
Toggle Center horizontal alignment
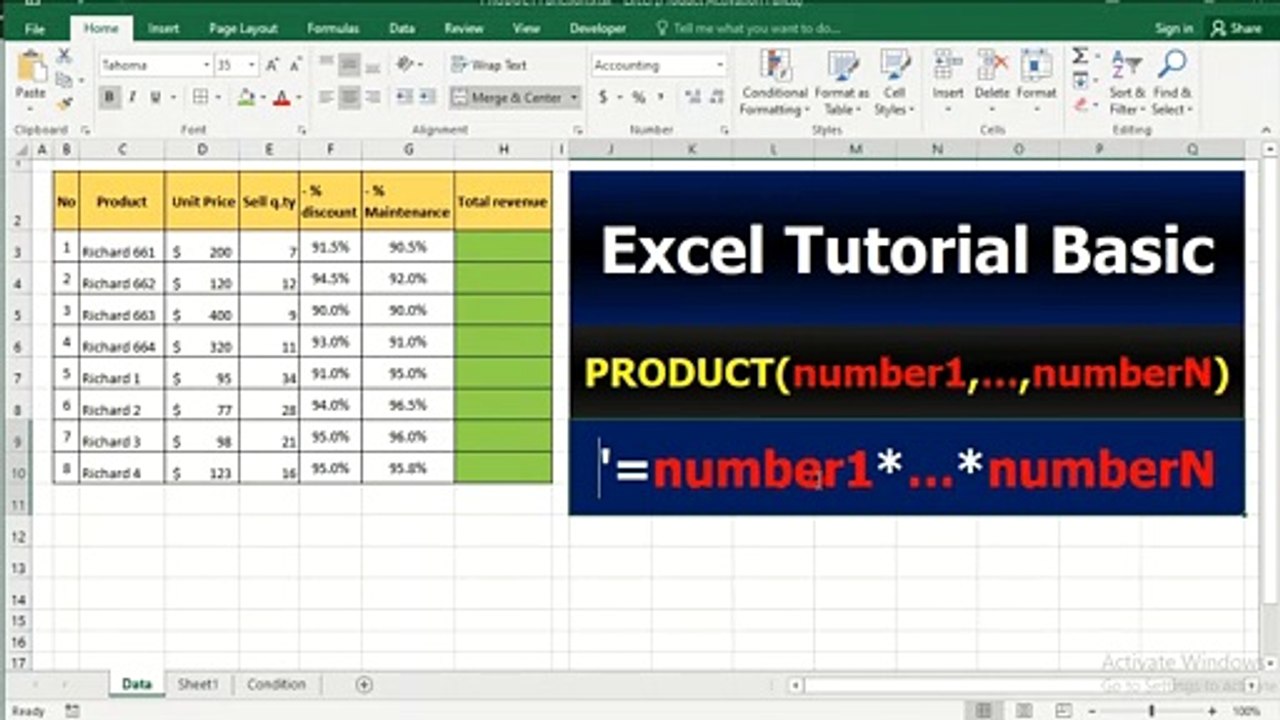click(349, 97)
